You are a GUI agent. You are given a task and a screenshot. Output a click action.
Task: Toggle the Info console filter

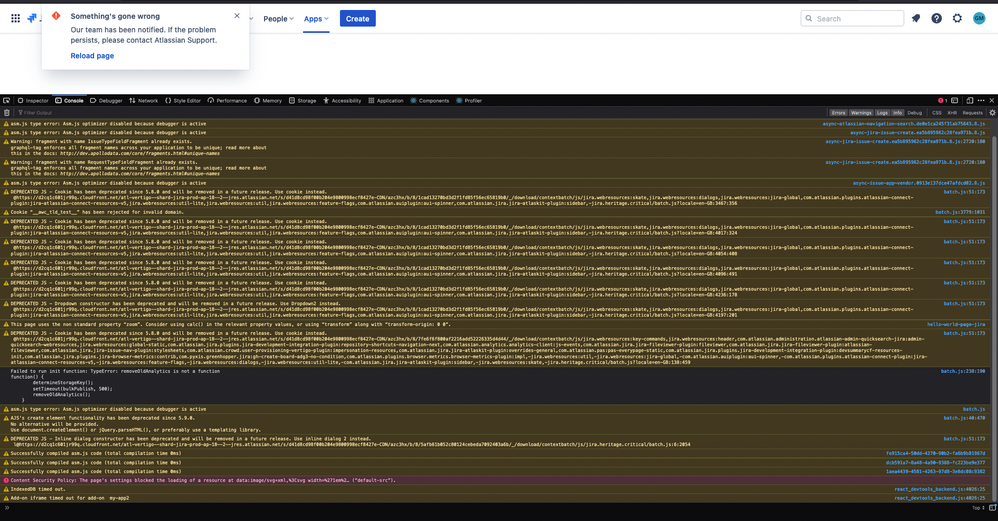897,113
